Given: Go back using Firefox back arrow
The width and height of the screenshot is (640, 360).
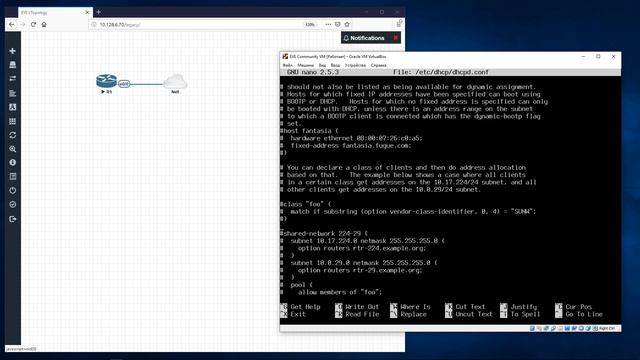Looking at the screenshot, I should [x=12, y=24].
